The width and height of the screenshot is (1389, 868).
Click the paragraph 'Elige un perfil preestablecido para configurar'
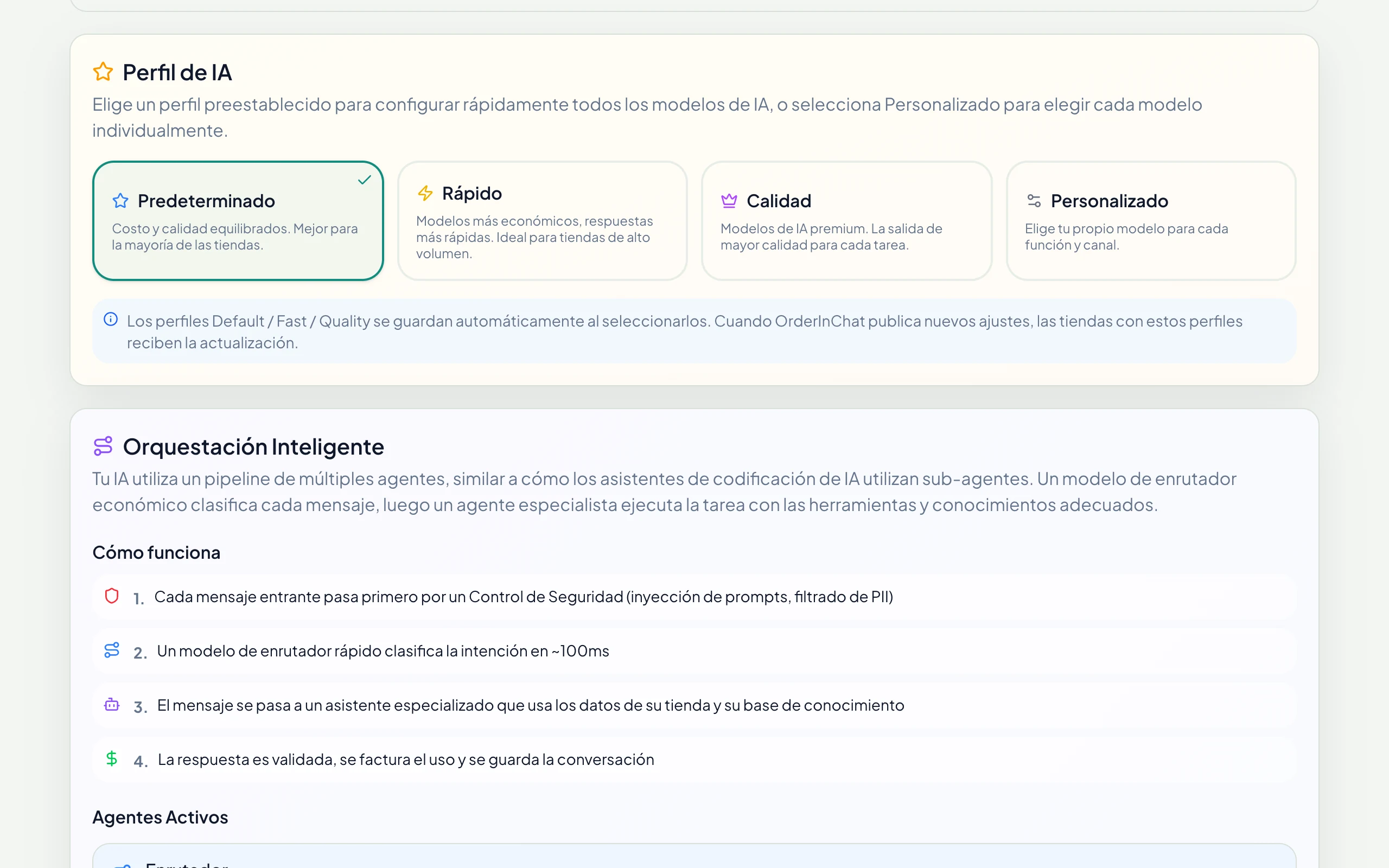(x=647, y=118)
